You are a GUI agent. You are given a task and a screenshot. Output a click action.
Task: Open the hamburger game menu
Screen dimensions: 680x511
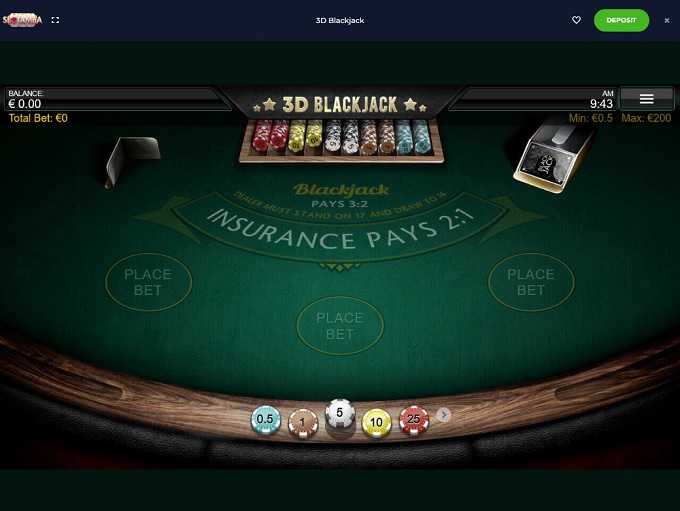click(647, 99)
